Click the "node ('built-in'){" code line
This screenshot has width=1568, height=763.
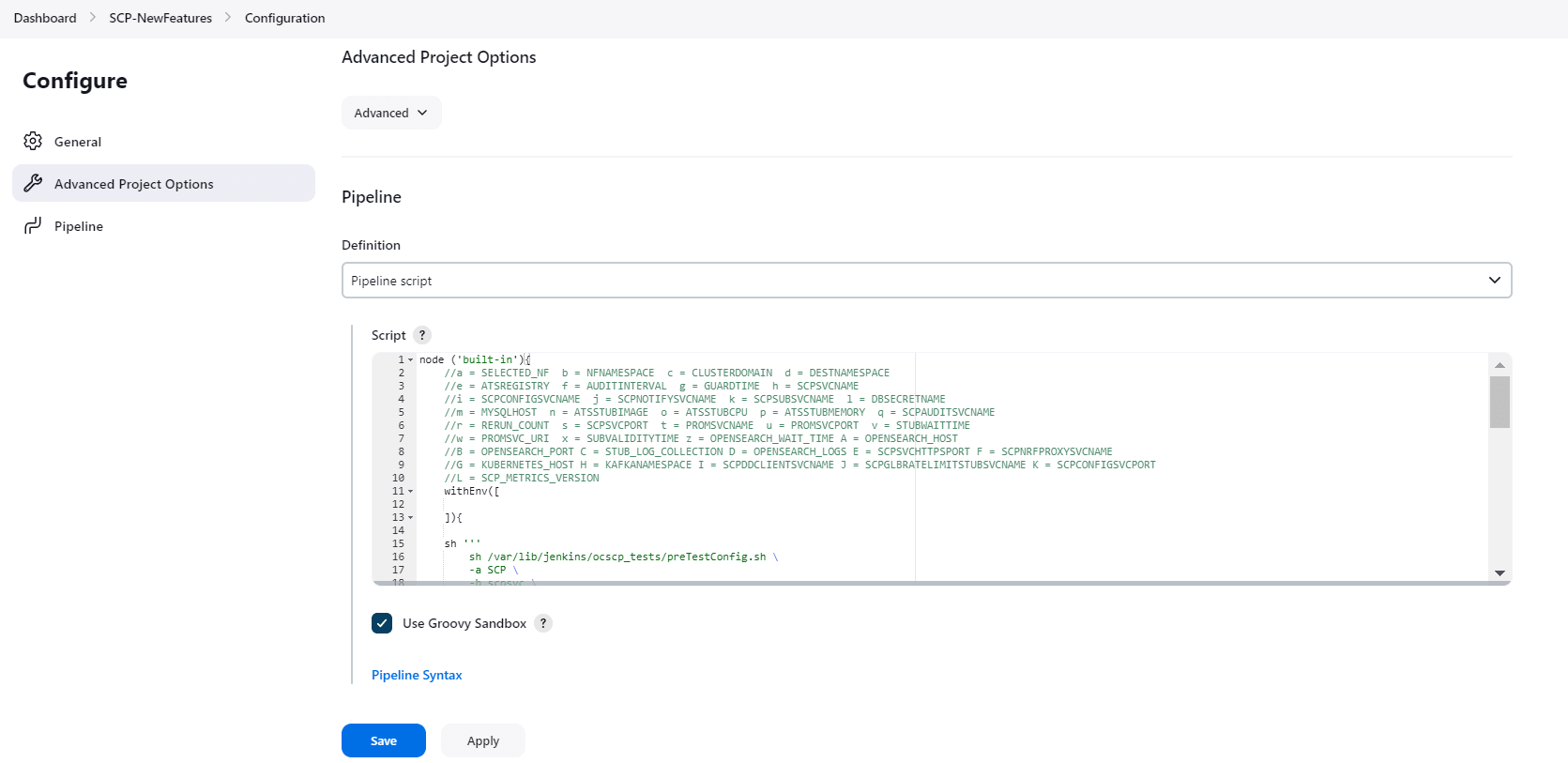click(x=475, y=359)
